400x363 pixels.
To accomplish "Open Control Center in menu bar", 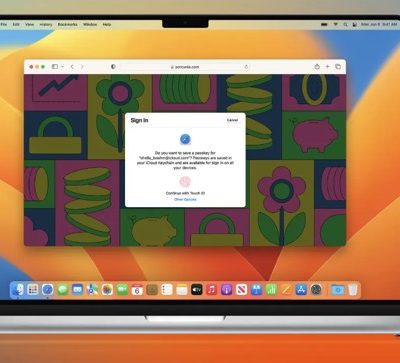I will click(355, 24).
